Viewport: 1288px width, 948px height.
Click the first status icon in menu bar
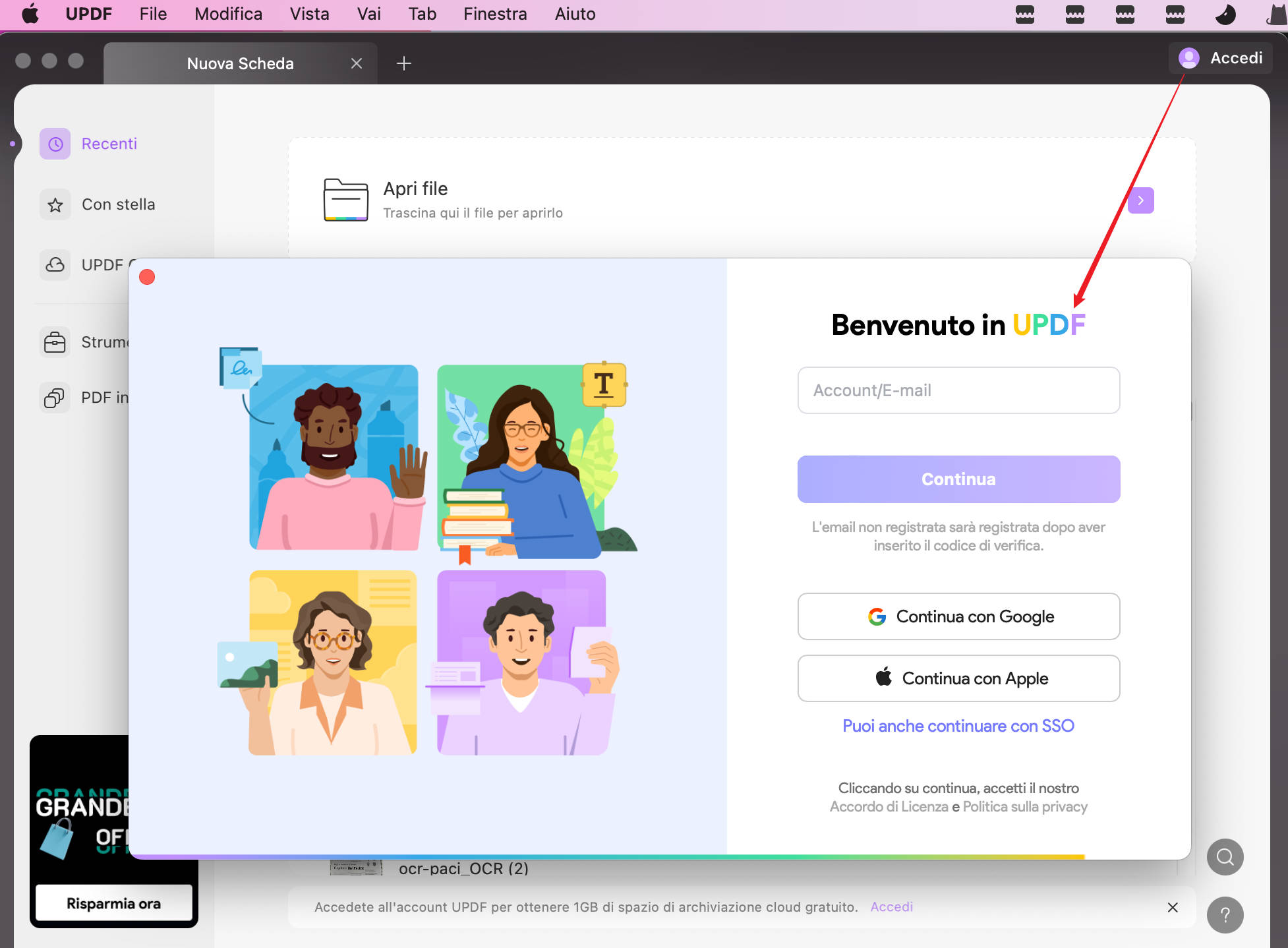click(x=1025, y=14)
